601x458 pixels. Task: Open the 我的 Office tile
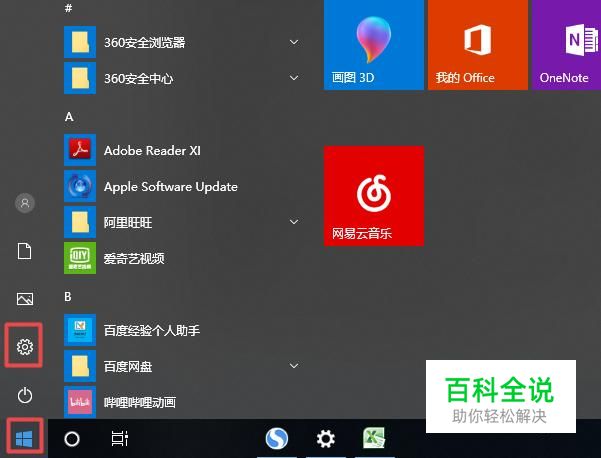[x=478, y=45]
